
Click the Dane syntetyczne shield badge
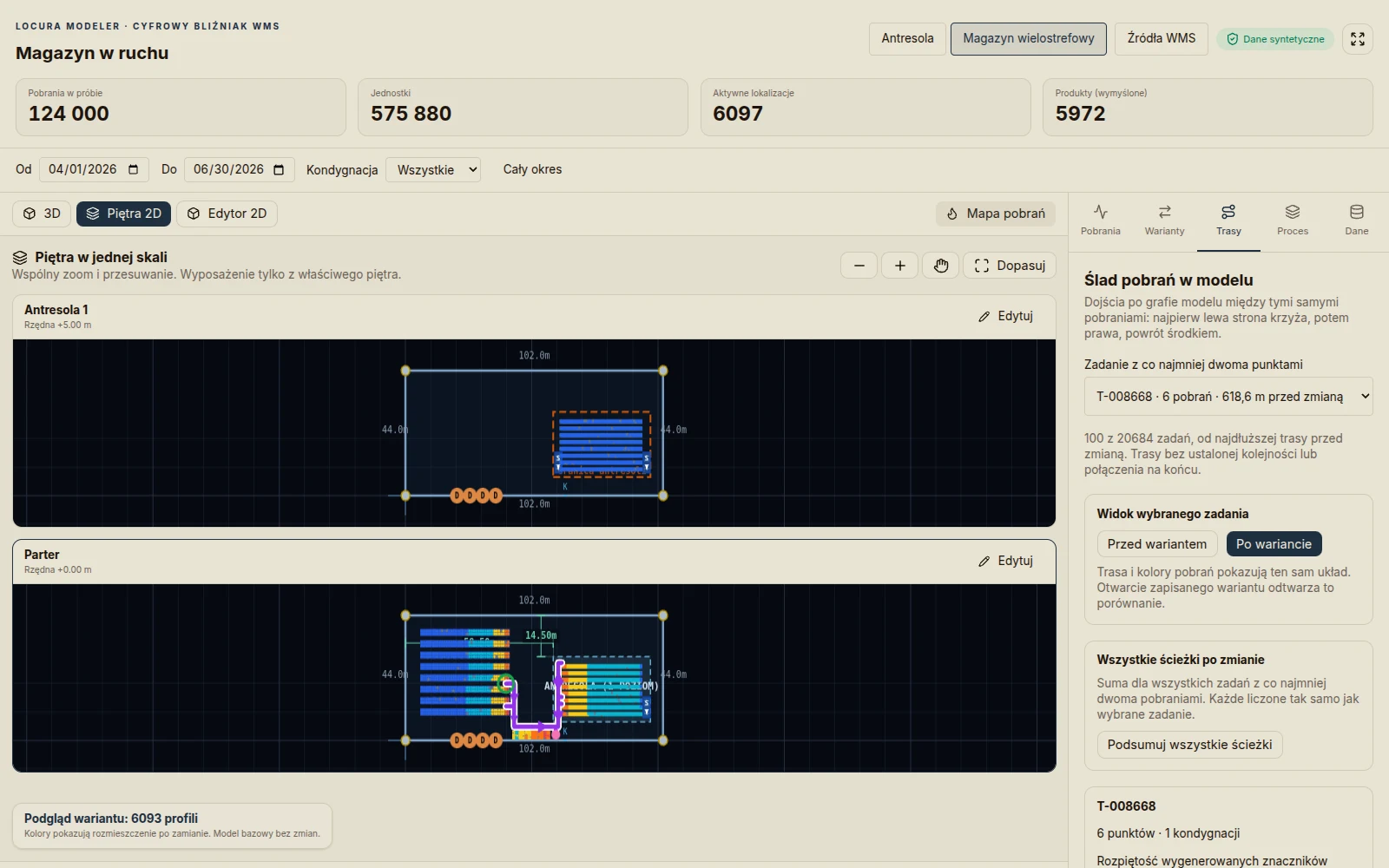coord(1274,39)
